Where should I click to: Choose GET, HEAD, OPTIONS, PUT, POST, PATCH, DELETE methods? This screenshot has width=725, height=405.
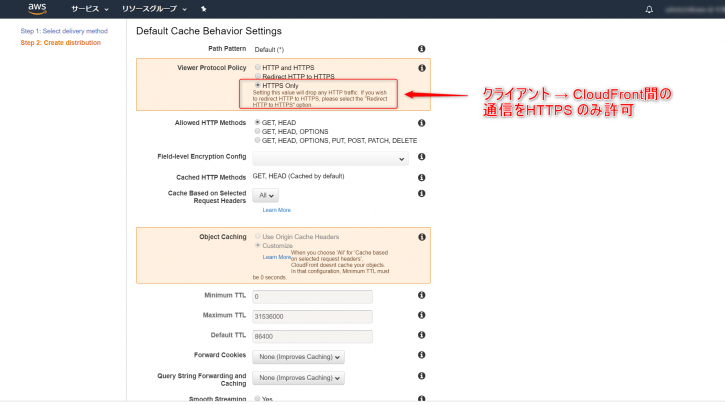pos(258,140)
